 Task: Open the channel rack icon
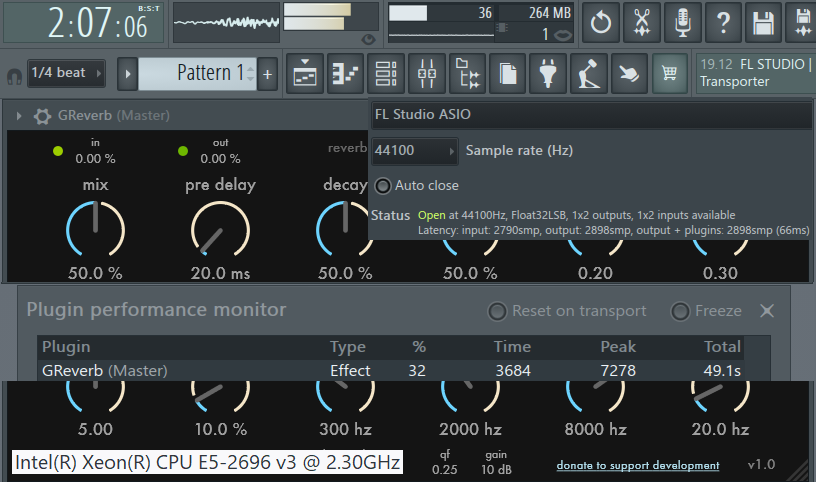click(x=386, y=74)
